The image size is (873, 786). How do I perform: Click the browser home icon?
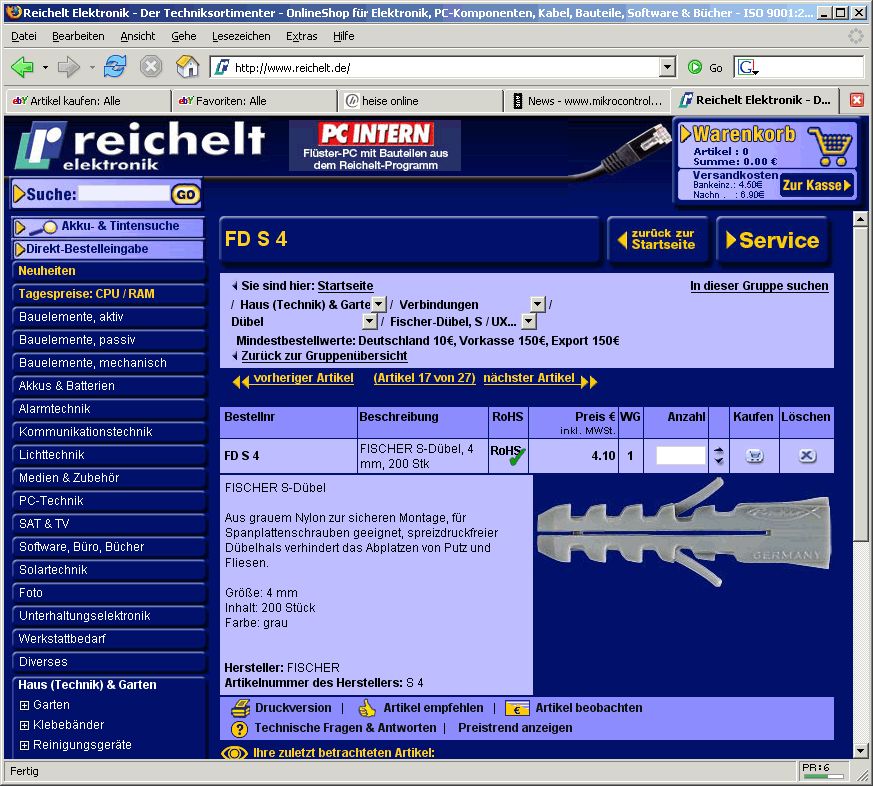187,67
